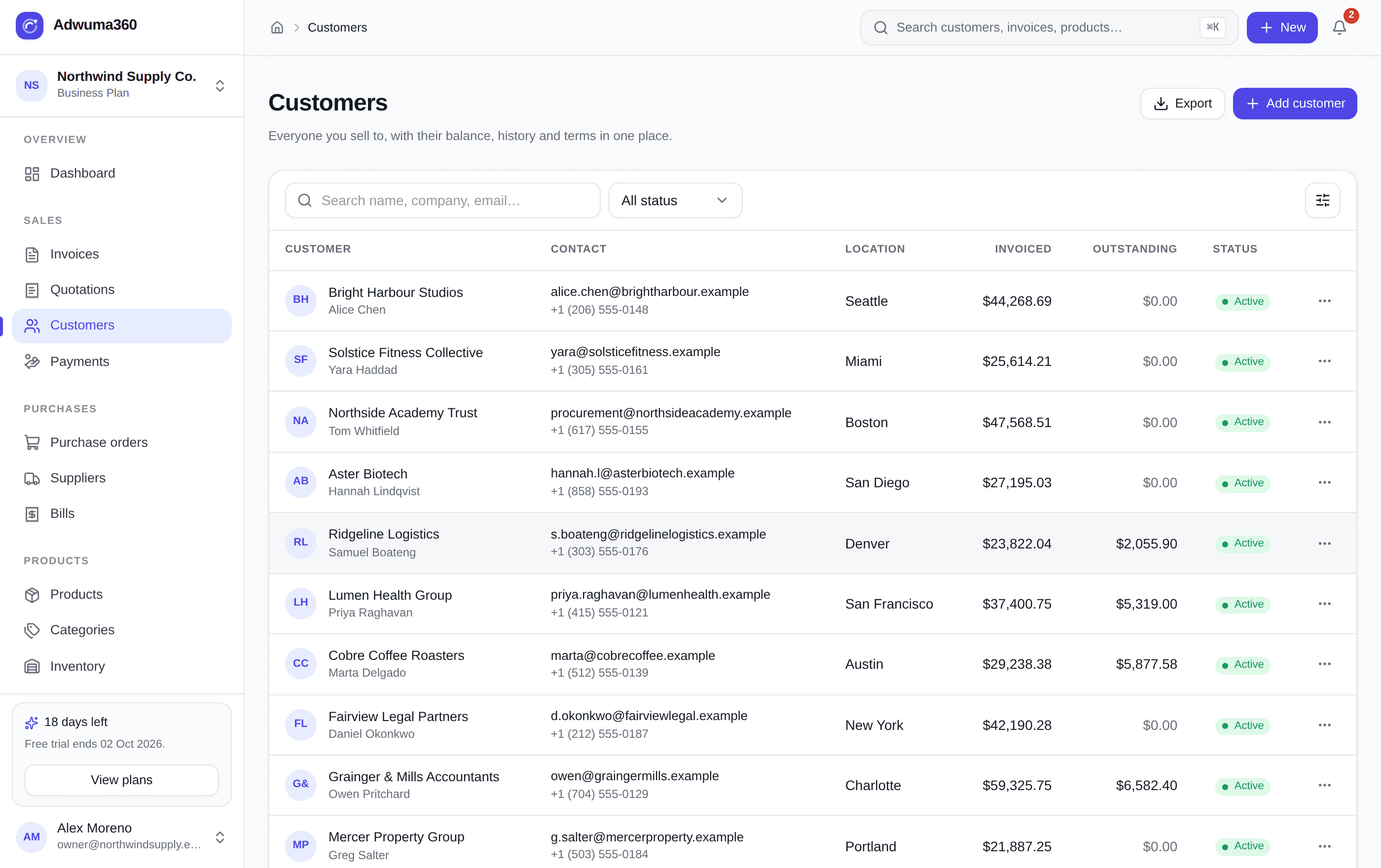Focus the Search name, company, email field
Screen dimensions: 1381x868
[442, 200]
